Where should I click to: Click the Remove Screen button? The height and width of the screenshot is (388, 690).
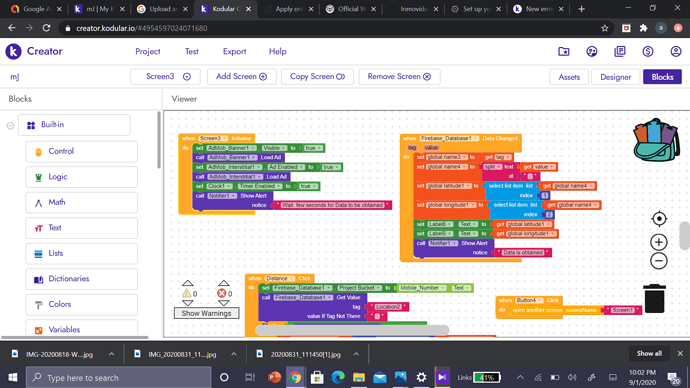tap(399, 77)
